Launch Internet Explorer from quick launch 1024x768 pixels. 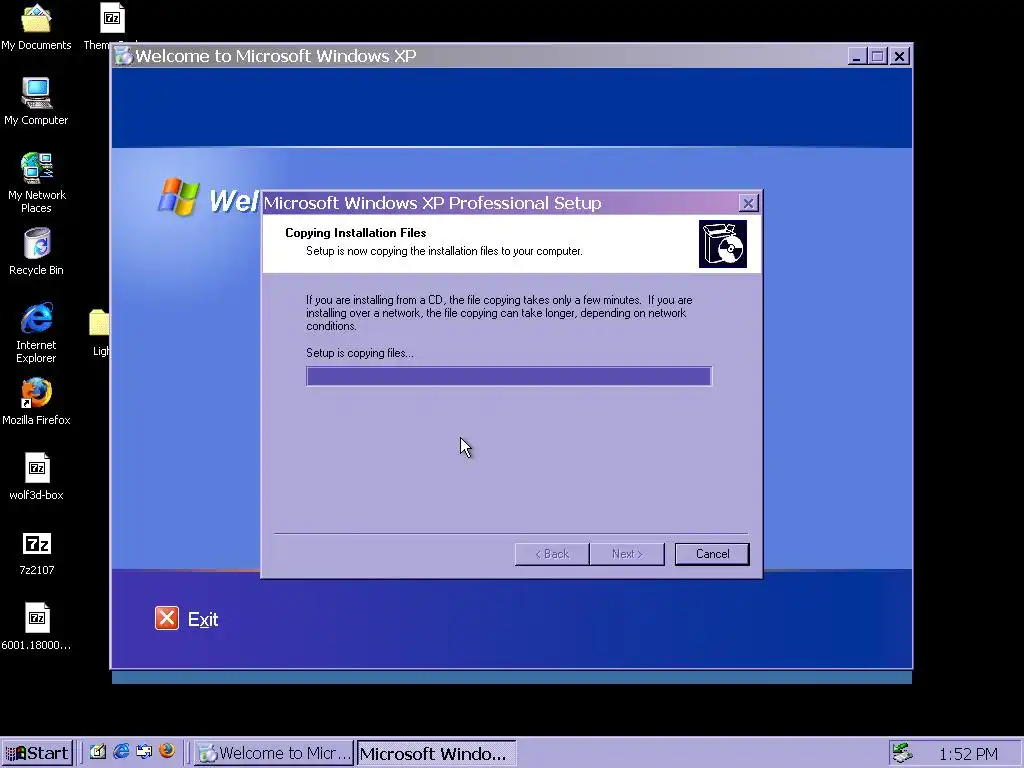coord(121,752)
